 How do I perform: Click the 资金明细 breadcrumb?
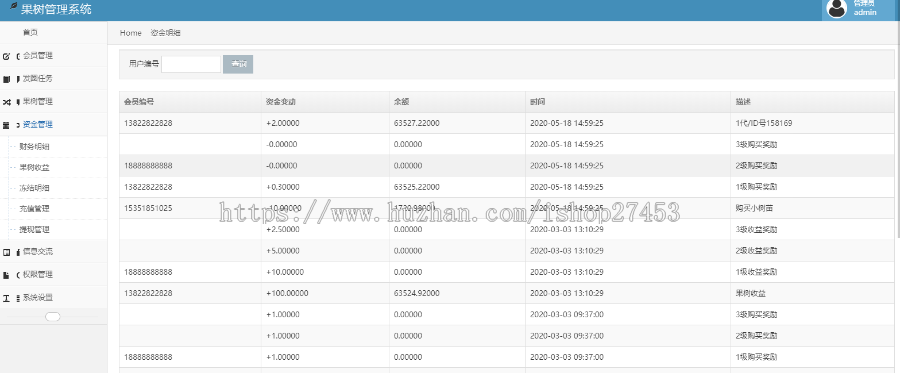tap(165, 33)
